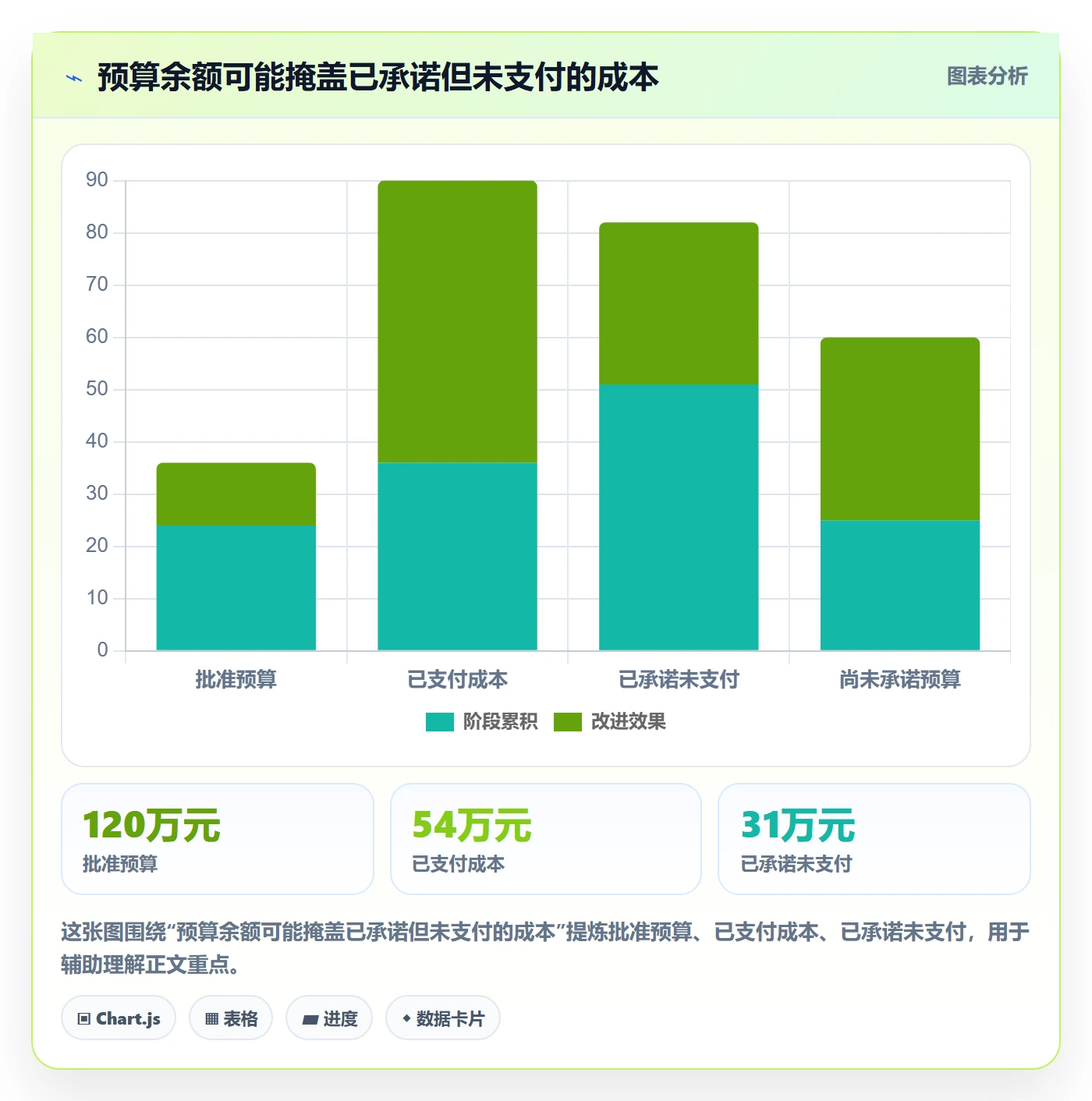Click the 已支付成本 x-axis label
This screenshot has width=1092, height=1101.
pyautogui.click(x=458, y=680)
